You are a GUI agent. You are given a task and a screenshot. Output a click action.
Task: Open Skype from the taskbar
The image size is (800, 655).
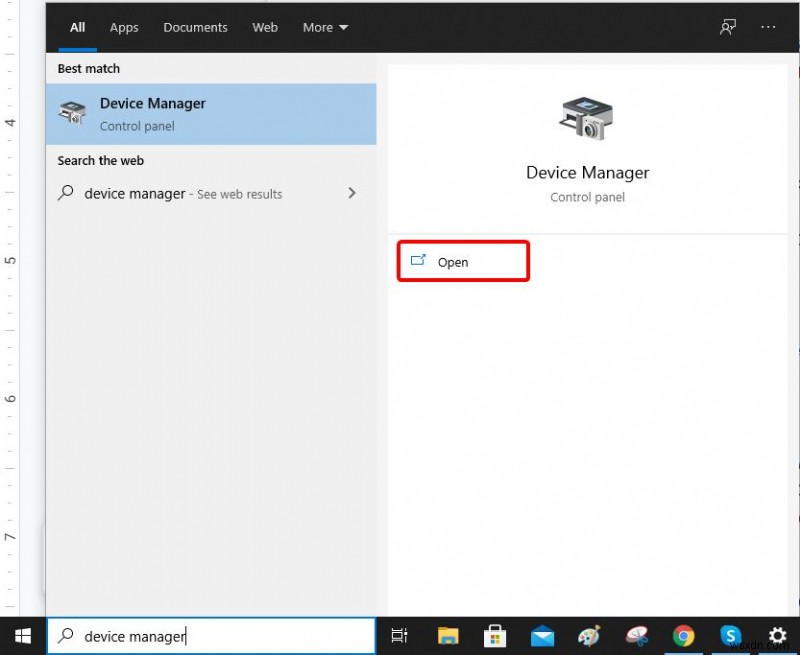731,636
